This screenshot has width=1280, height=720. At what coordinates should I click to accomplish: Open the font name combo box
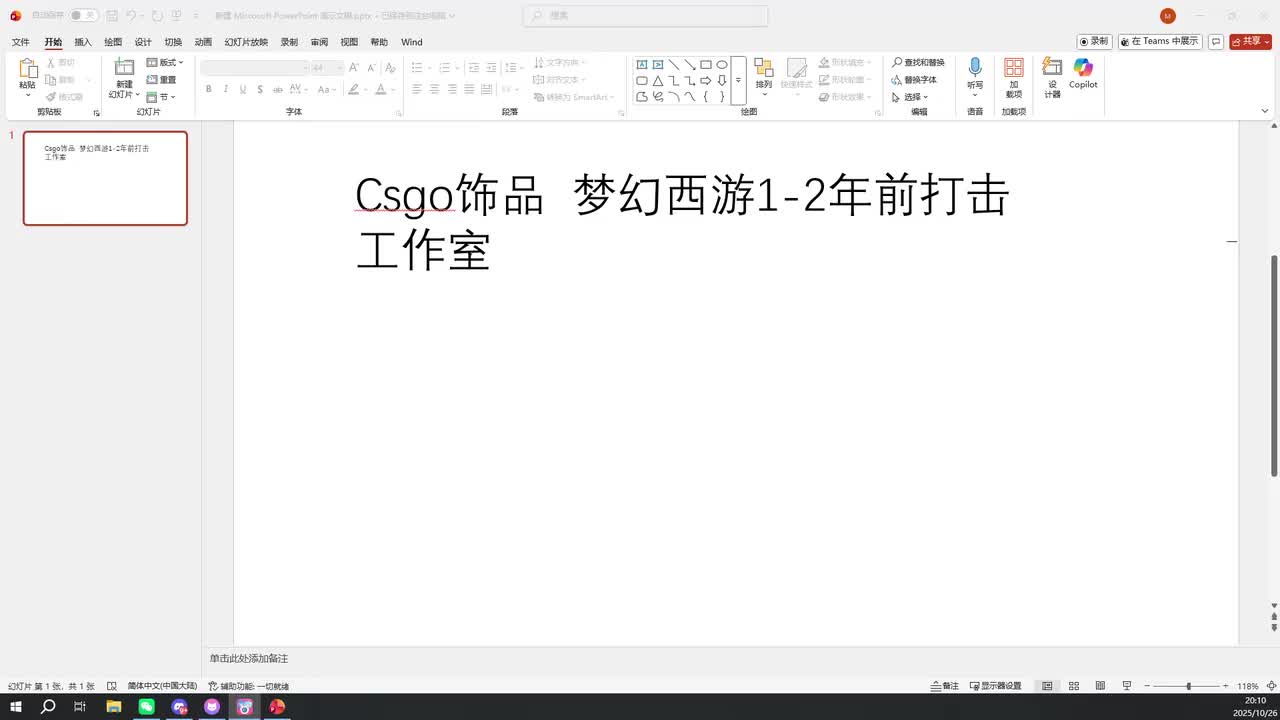[255, 68]
